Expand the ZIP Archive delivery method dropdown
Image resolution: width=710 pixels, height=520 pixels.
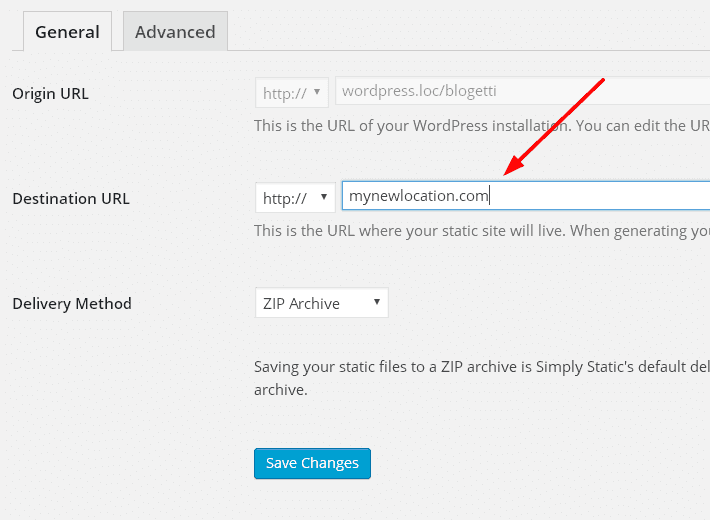point(321,303)
